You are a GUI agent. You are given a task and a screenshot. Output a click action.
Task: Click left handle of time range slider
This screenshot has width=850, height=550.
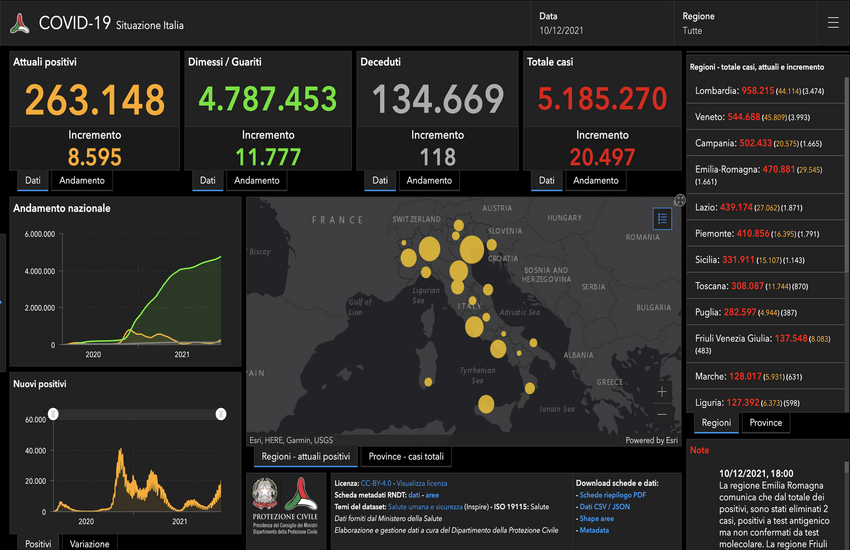coord(54,414)
